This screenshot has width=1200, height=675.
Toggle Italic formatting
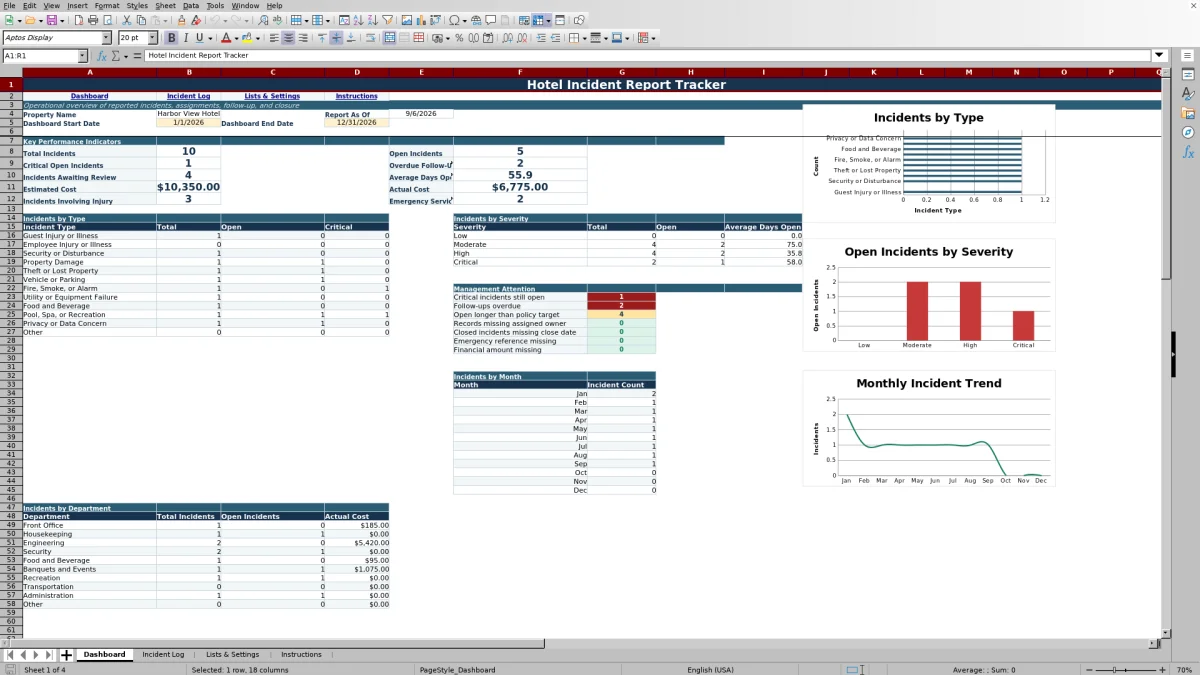186,38
